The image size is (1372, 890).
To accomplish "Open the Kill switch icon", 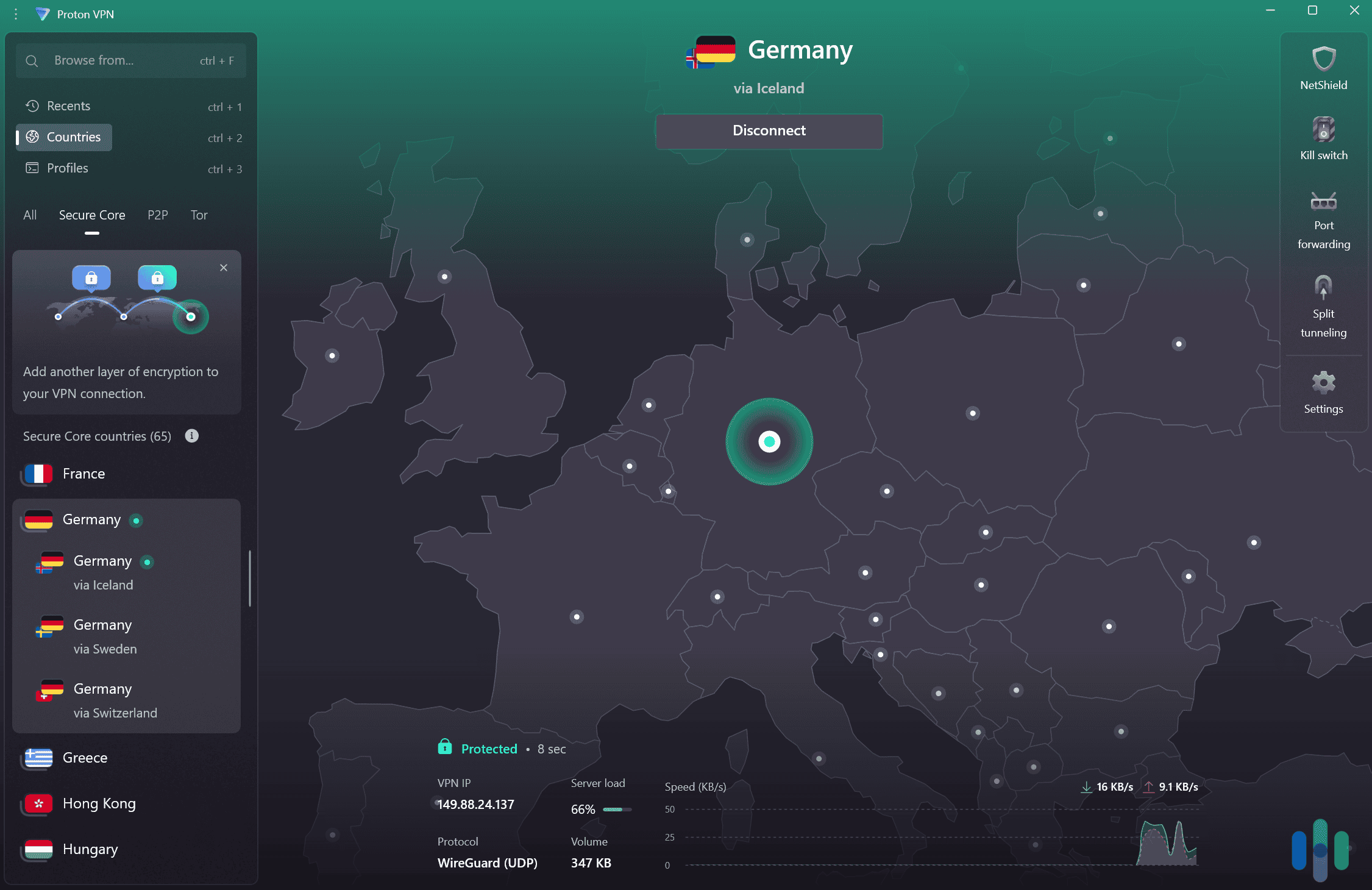I will 1323,130.
